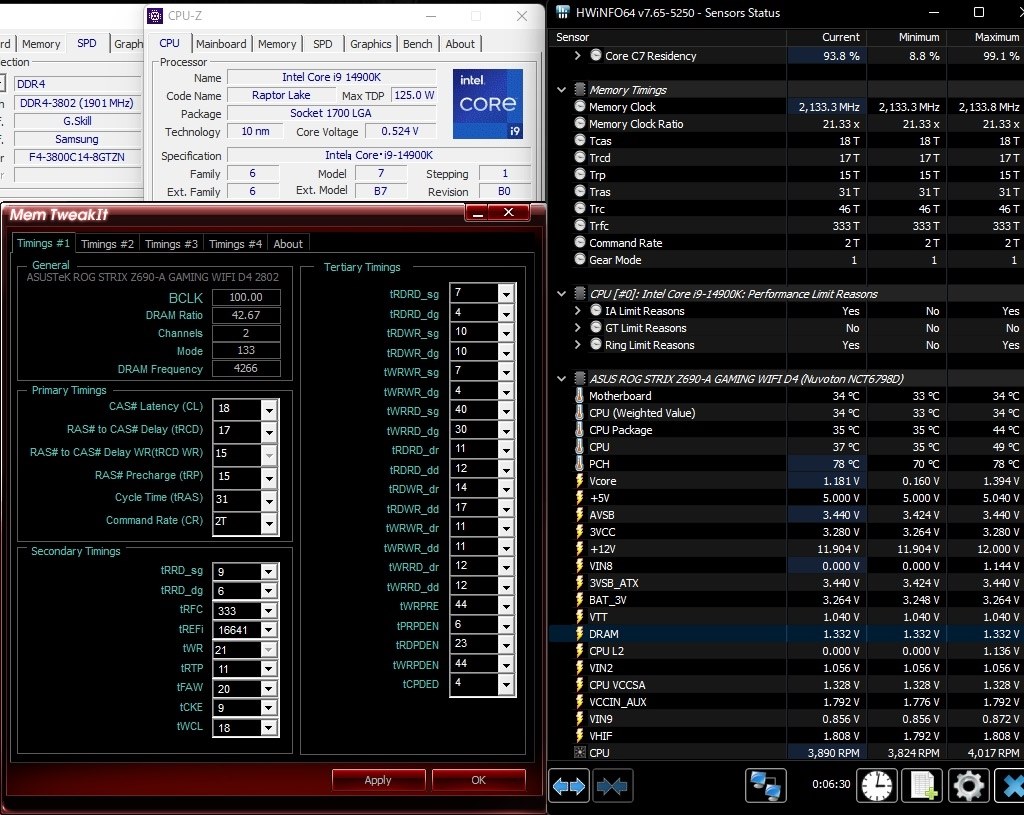Open HWiNFO remote network monitors icon
1024x815 pixels.
tap(765, 786)
